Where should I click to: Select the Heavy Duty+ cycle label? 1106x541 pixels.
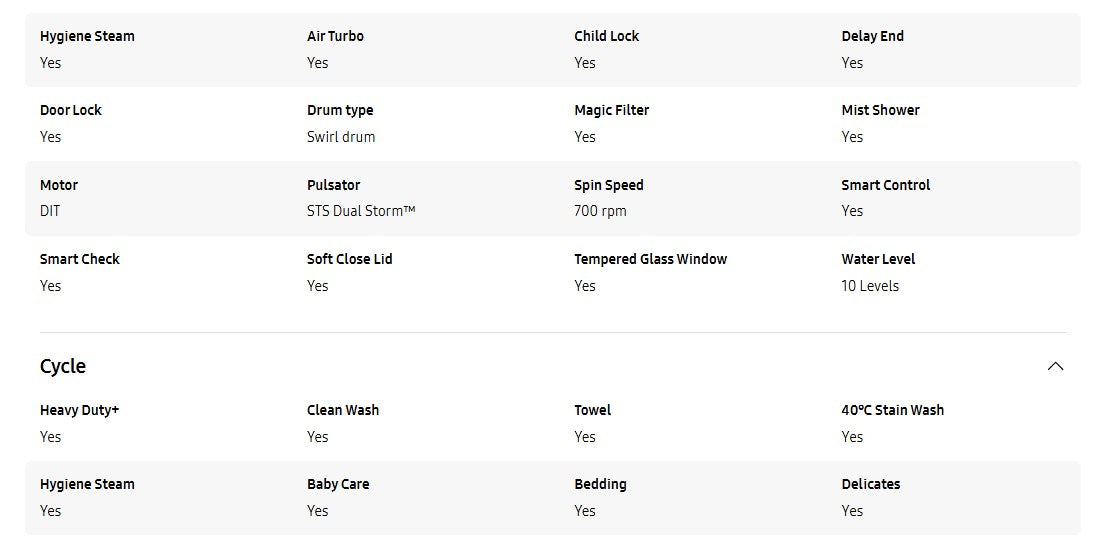pyautogui.click(x=79, y=410)
